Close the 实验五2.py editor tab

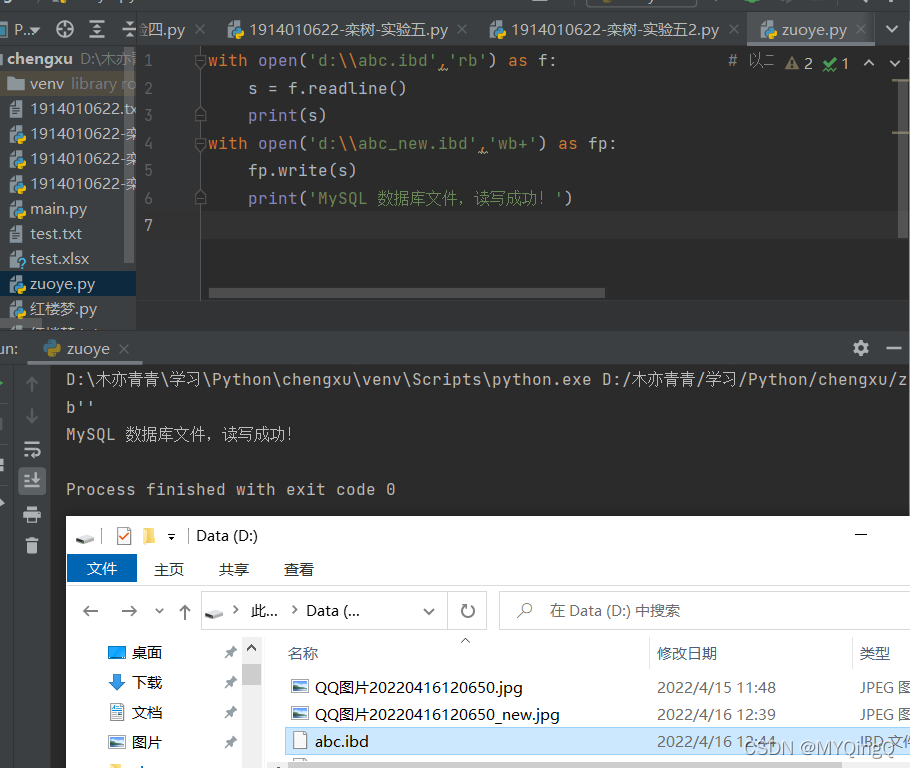[734, 29]
